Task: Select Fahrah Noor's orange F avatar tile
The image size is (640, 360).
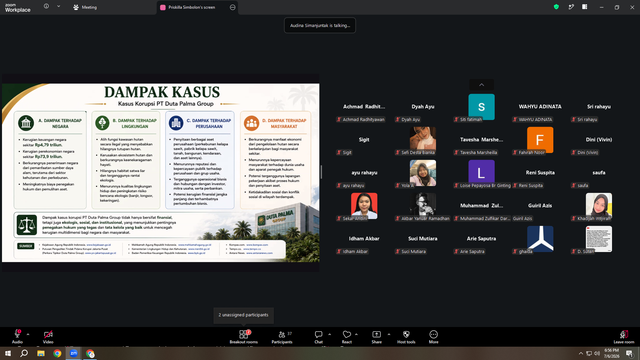Action: pyautogui.click(x=540, y=140)
